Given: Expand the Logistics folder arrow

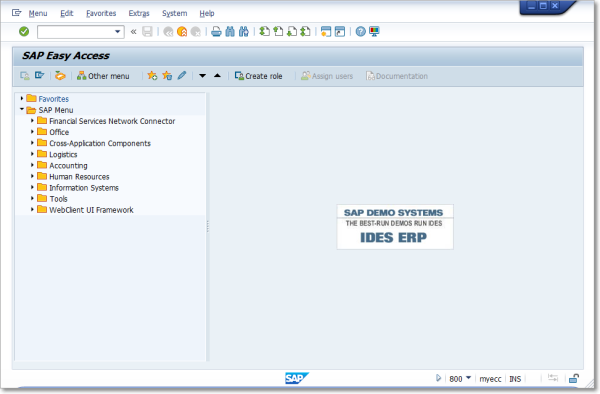Looking at the screenshot, I should (33, 154).
